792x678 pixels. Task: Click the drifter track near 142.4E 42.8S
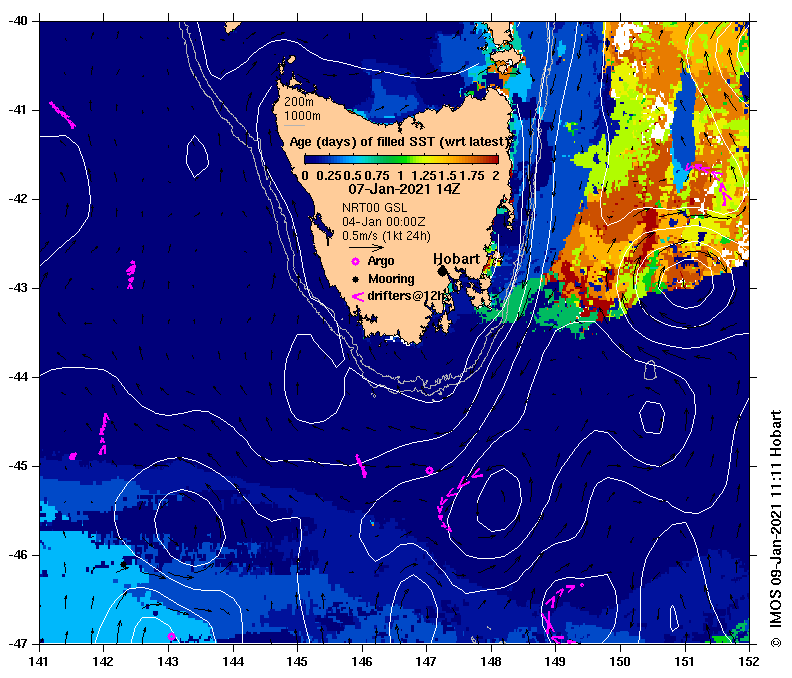[x=131, y=274]
